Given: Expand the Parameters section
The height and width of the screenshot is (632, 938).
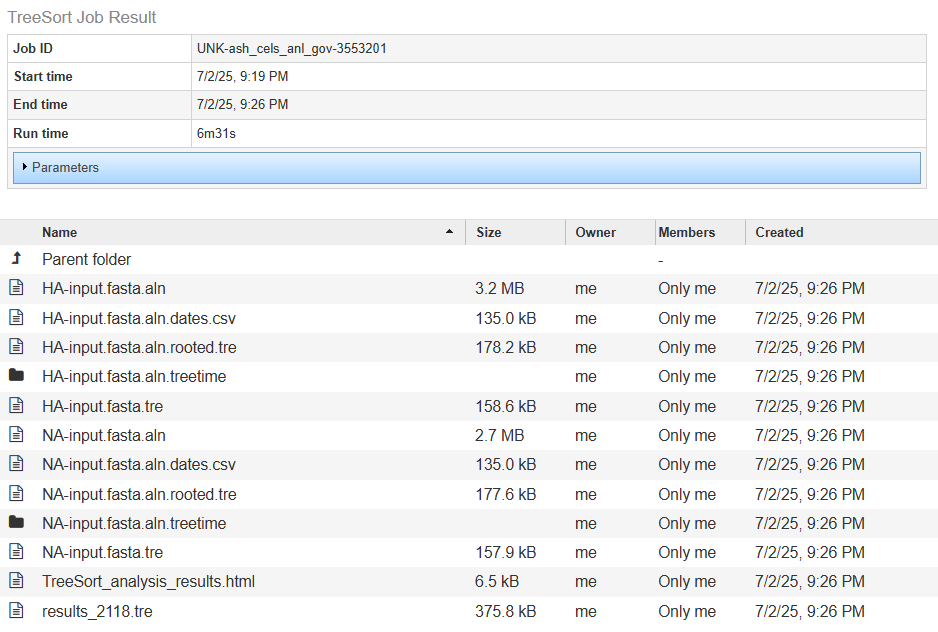Looking at the screenshot, I should (467, 168).
